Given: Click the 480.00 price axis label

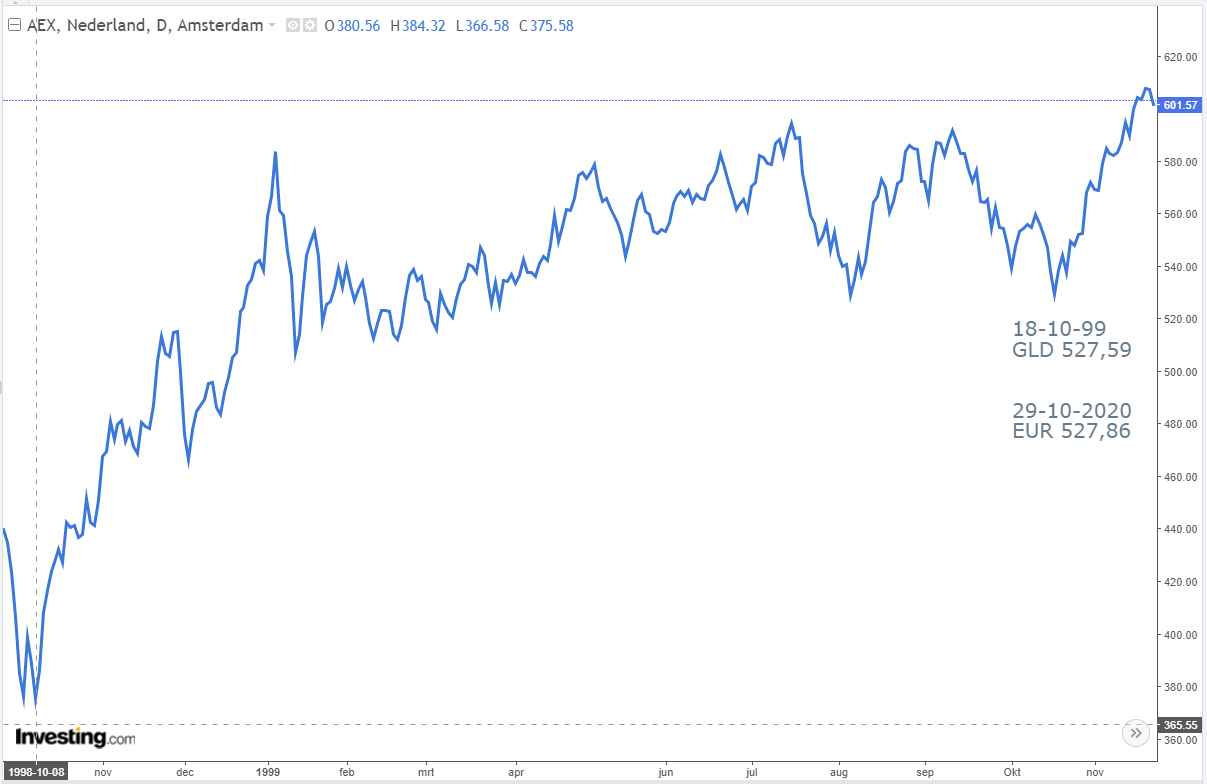Looking at the screenshot, I should pos(1181,424).
